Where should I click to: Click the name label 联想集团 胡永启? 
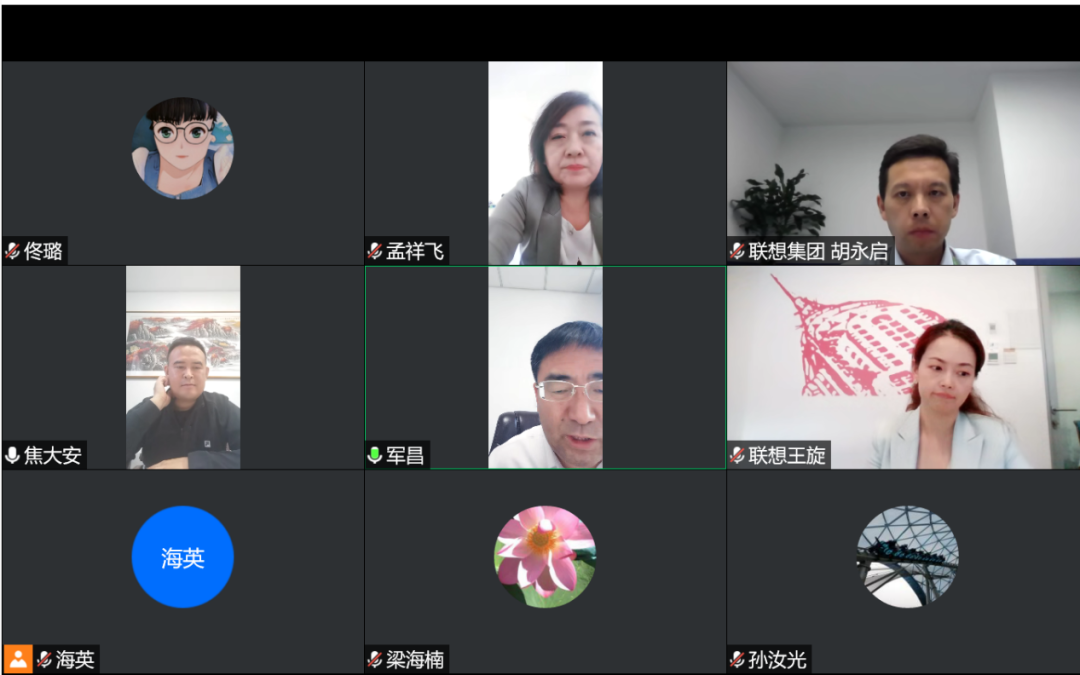point(818,251)
